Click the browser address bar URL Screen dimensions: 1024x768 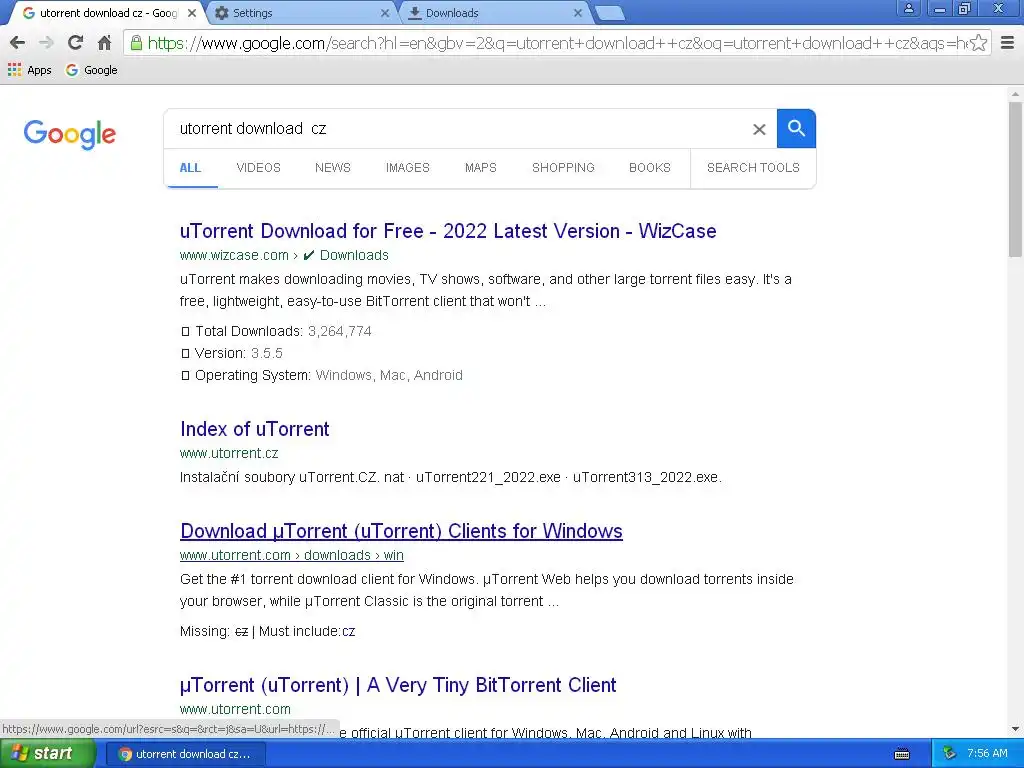point(557,43)
